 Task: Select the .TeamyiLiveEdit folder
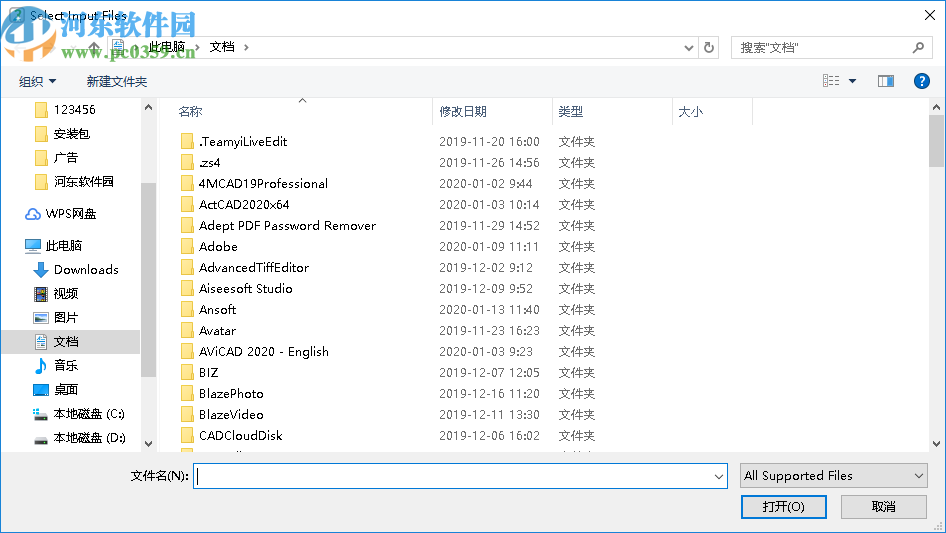click(x=234, y=141)
